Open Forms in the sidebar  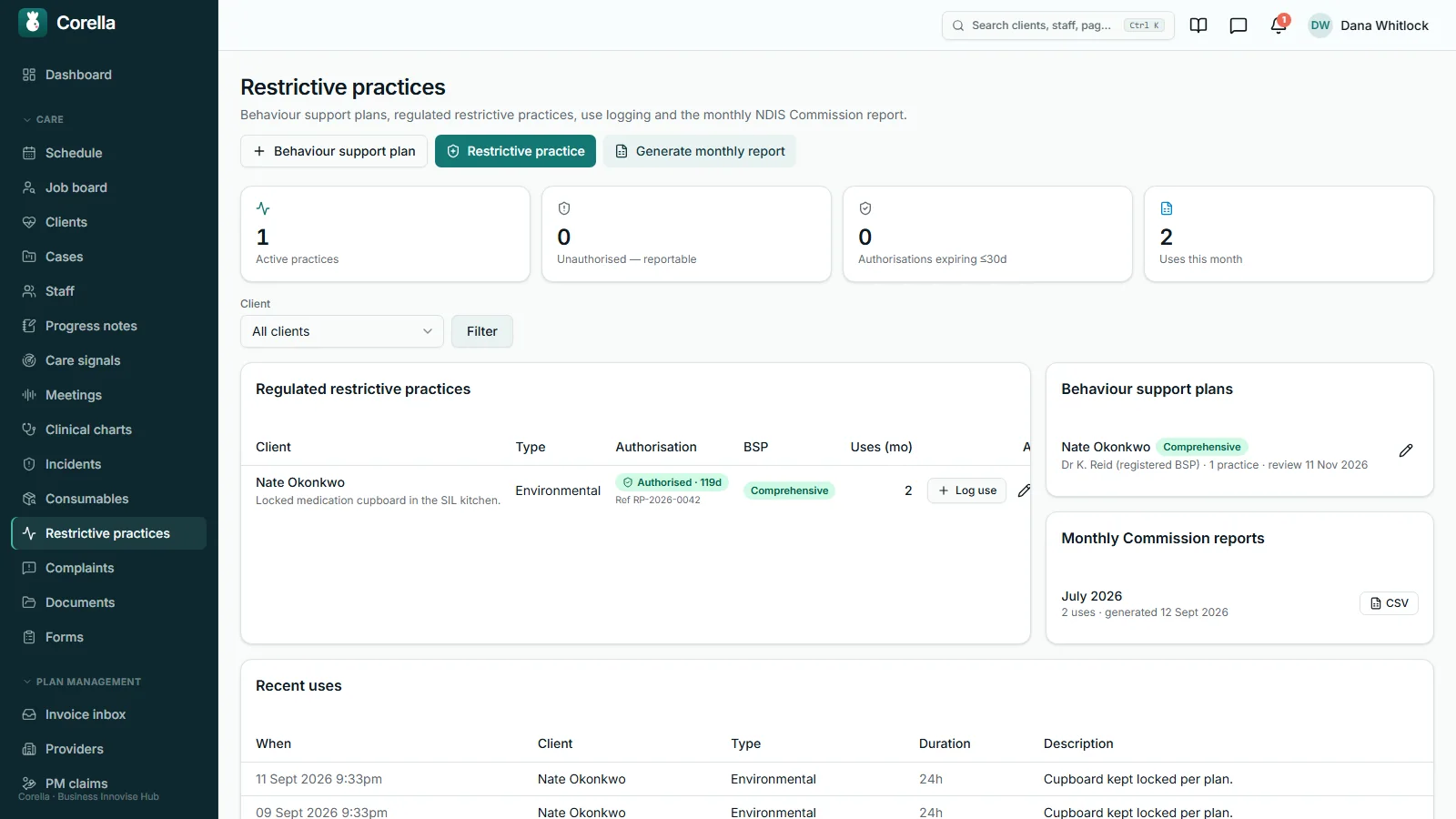click(109, 637)
